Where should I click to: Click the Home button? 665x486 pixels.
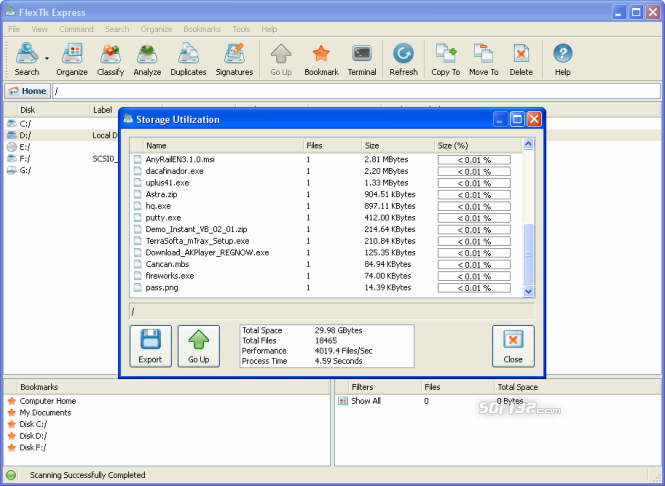28,91
